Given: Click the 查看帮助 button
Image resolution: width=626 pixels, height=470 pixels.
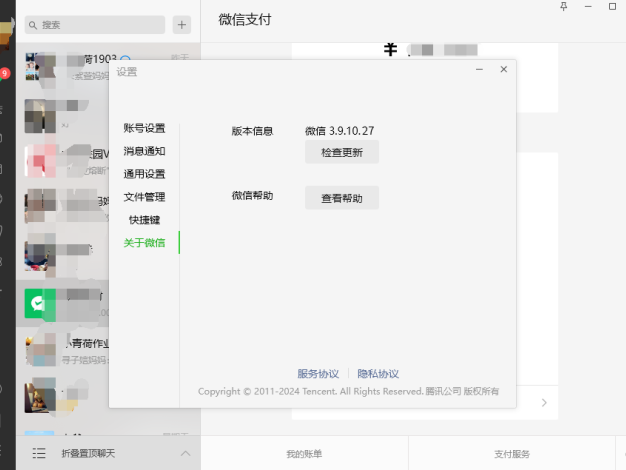Looking at the screenshot, I should (342, 198).
